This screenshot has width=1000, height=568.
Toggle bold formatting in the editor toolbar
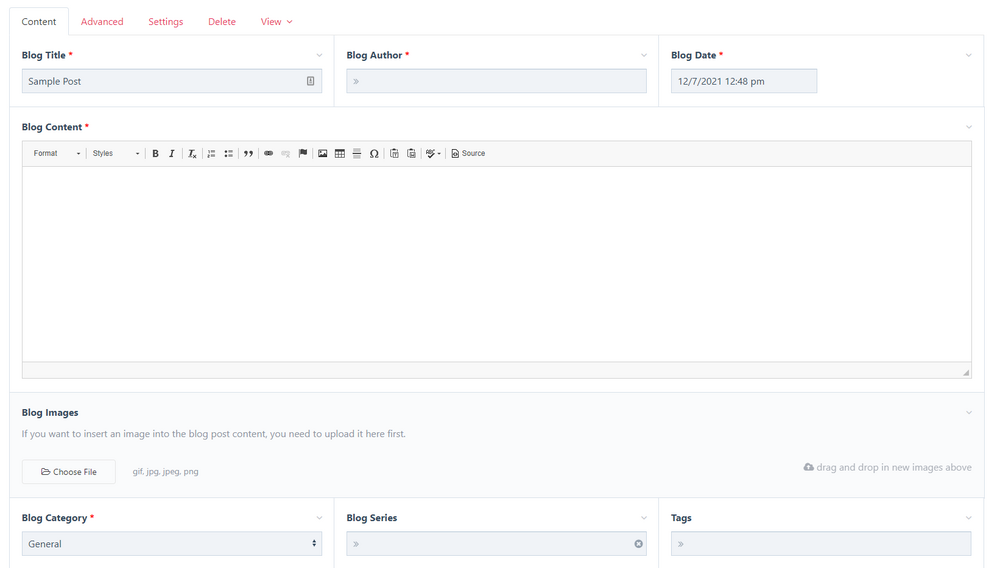click(x=155, y=154)
